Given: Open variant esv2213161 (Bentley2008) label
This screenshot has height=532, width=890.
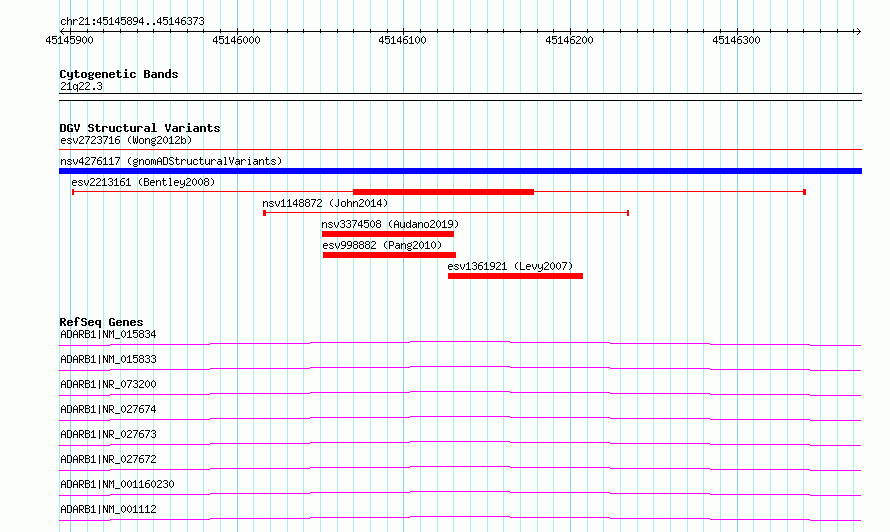Looking at the screenshot, I should click(x=143, y=182).
